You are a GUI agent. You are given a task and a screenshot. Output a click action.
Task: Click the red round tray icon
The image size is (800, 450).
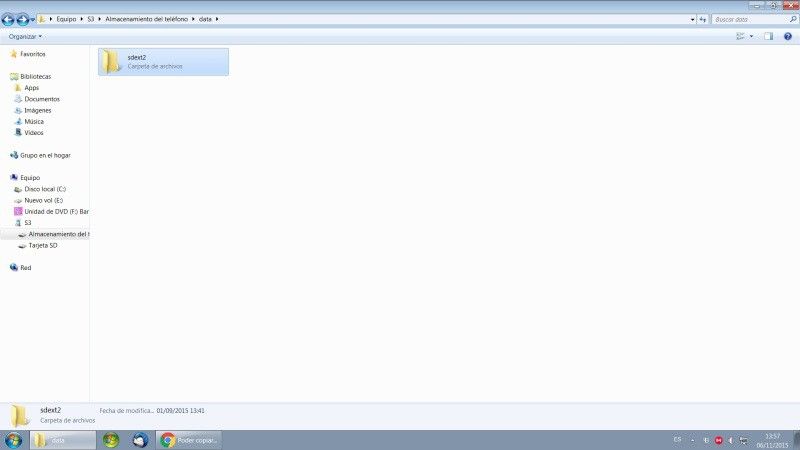(x=718, y=440)
